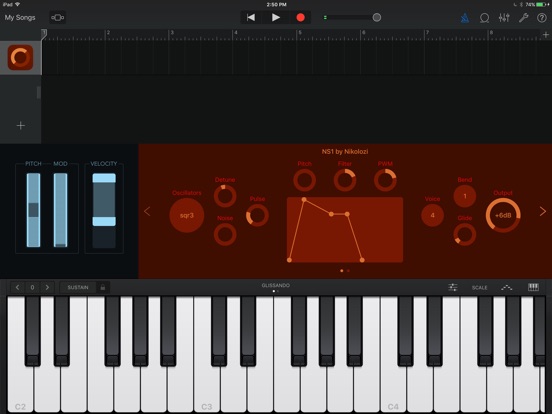This screenshot has height=414, width=552.
Task: Toggle the GLISSANDO mode
Action: tap(276, 286)
